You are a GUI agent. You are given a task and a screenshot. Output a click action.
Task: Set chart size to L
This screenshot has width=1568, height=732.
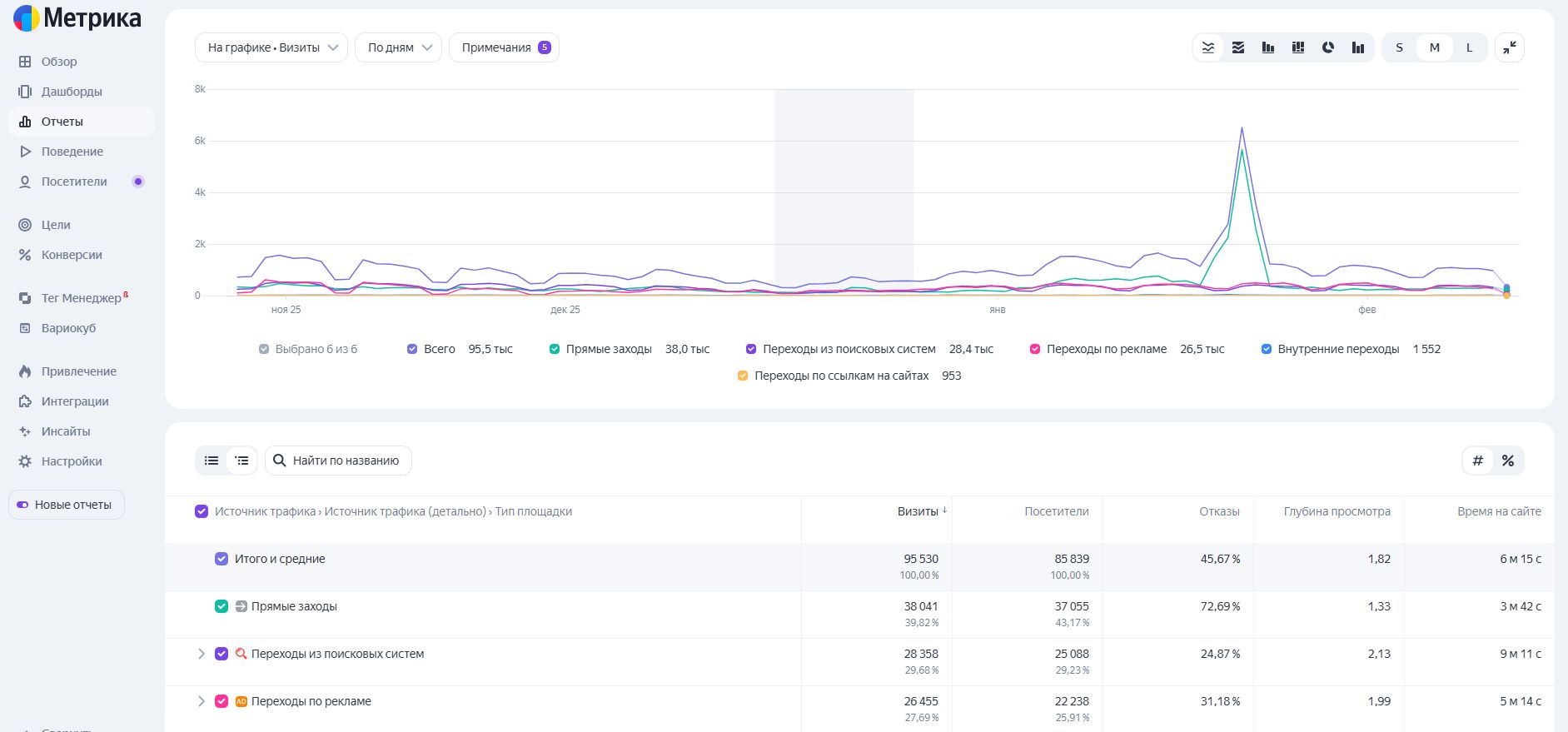(1469, 47)
